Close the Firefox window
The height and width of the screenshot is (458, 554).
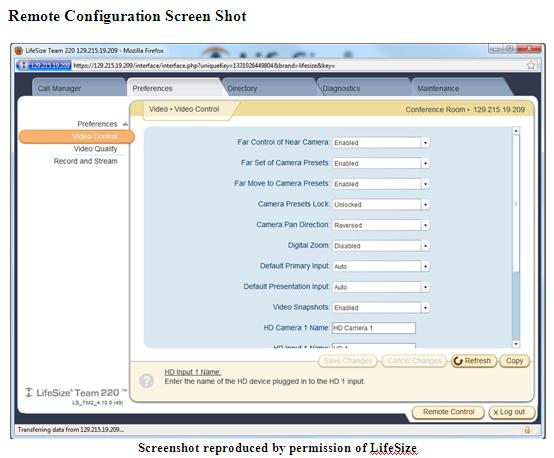click(x=529, y=49)
